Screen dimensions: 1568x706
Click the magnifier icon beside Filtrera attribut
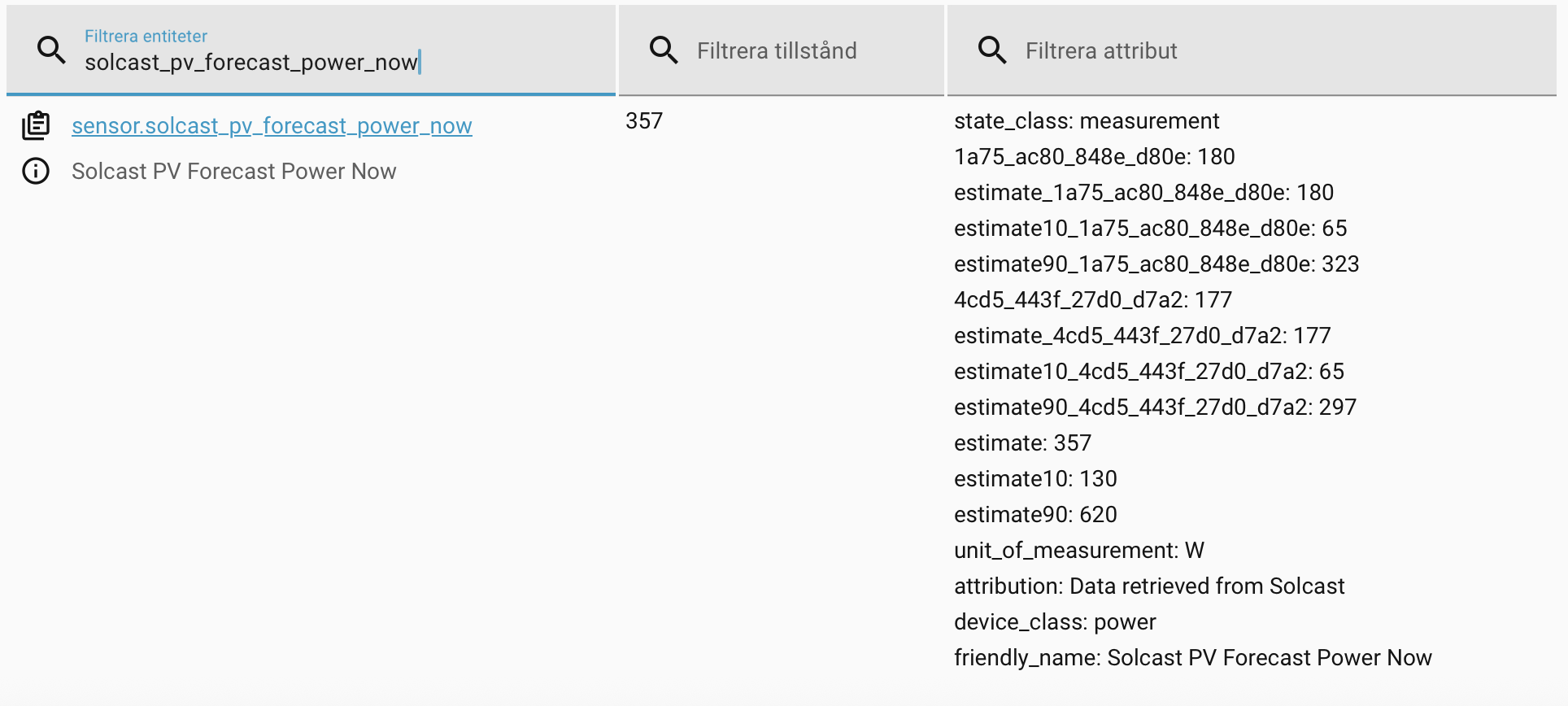(992, 50)
